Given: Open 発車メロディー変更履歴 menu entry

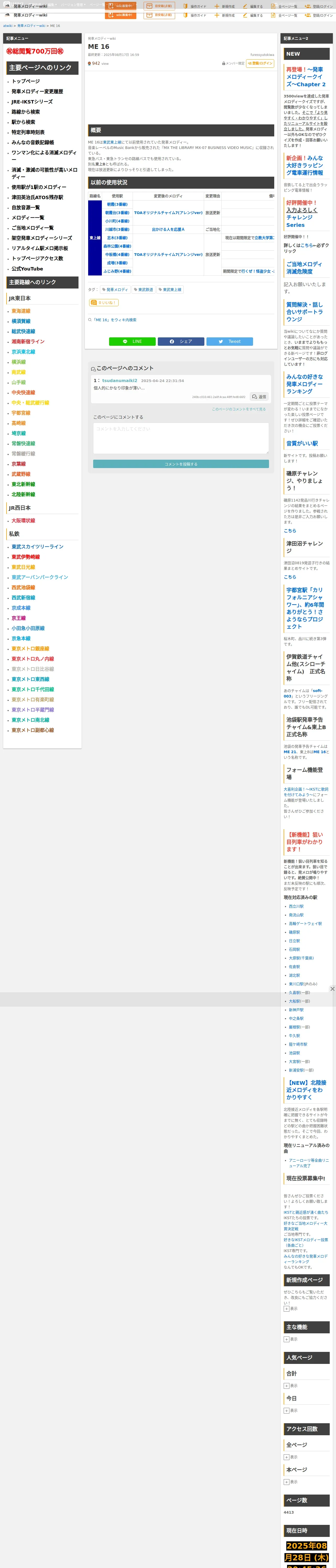Looking at the screenshot, I should tap(37, 91).
